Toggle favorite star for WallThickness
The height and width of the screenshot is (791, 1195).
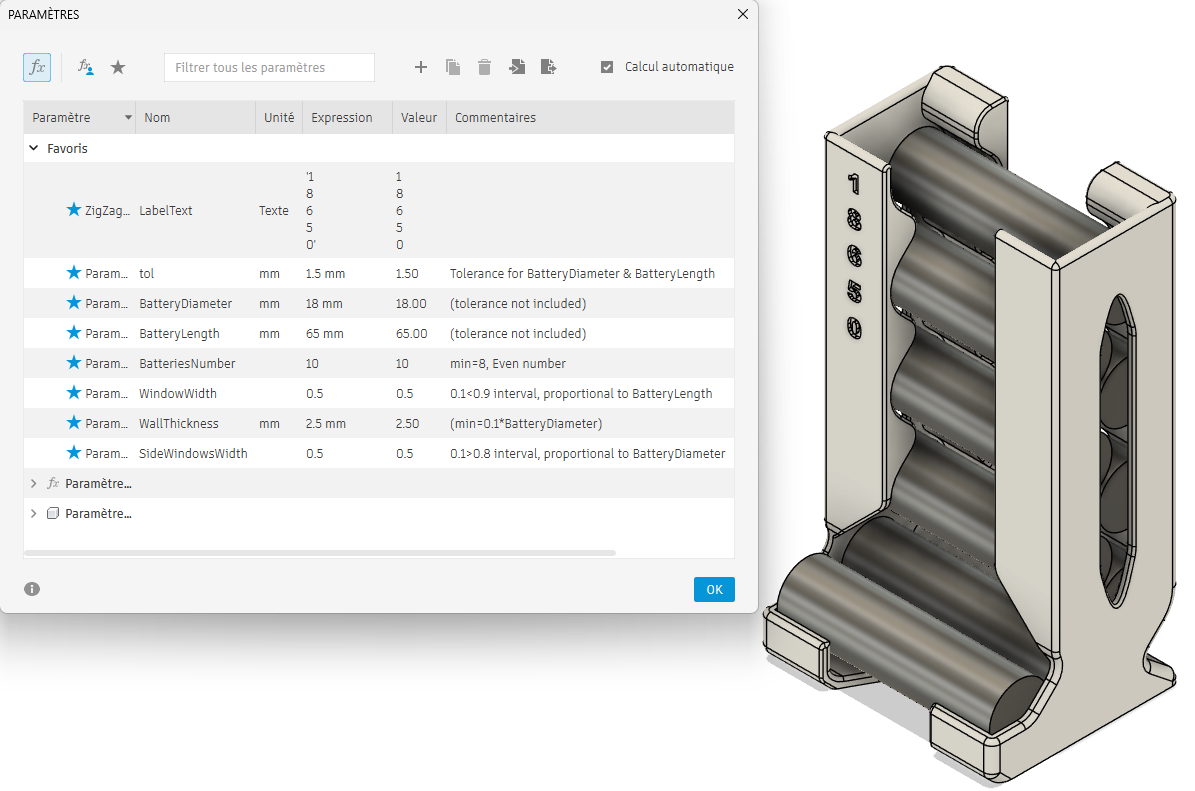(x=74, y=423)
